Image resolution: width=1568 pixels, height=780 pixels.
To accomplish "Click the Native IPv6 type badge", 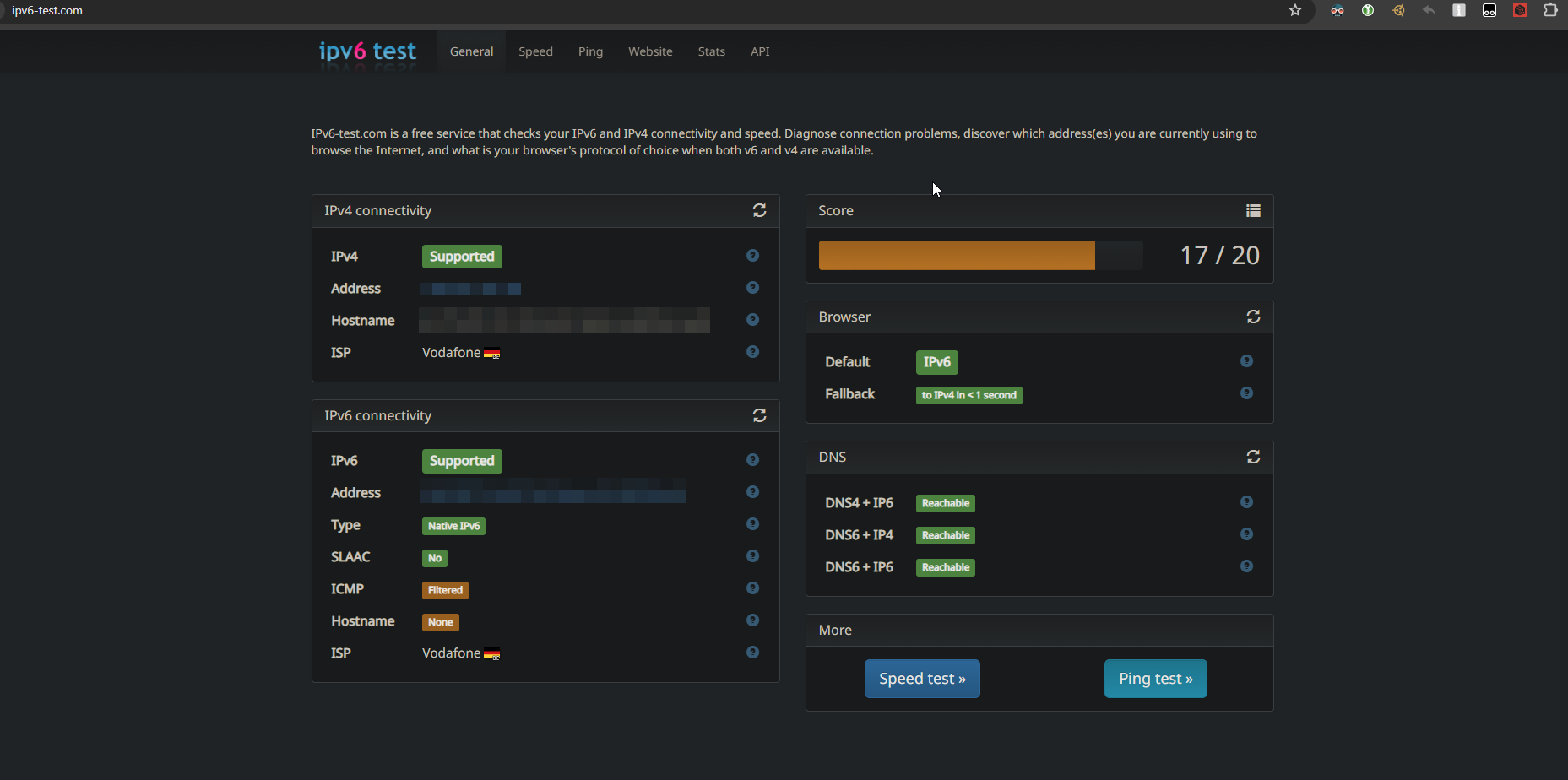I will [453, 526].
